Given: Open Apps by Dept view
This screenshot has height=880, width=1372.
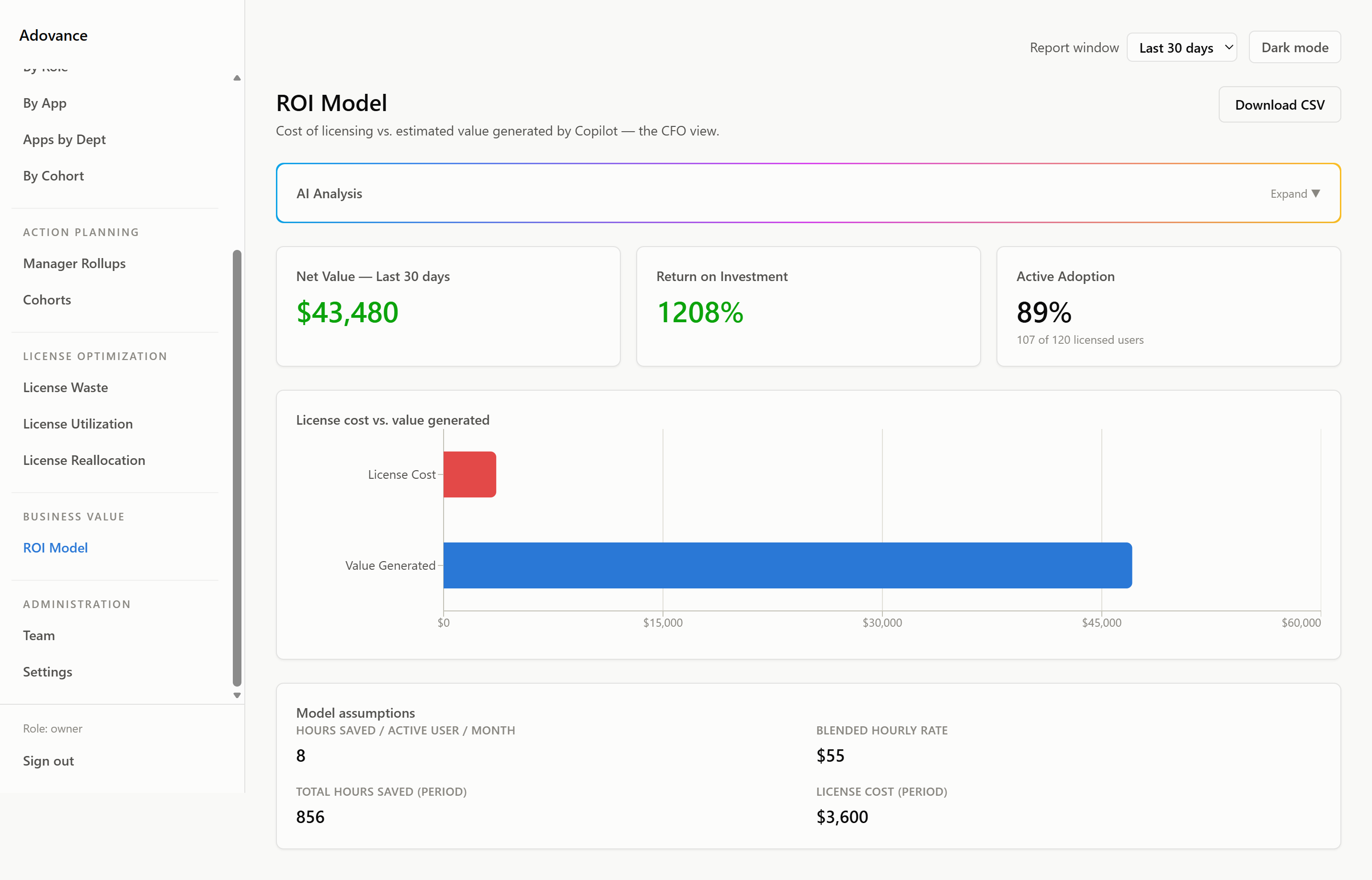Looking at the screenshot, I should (64, 139).
